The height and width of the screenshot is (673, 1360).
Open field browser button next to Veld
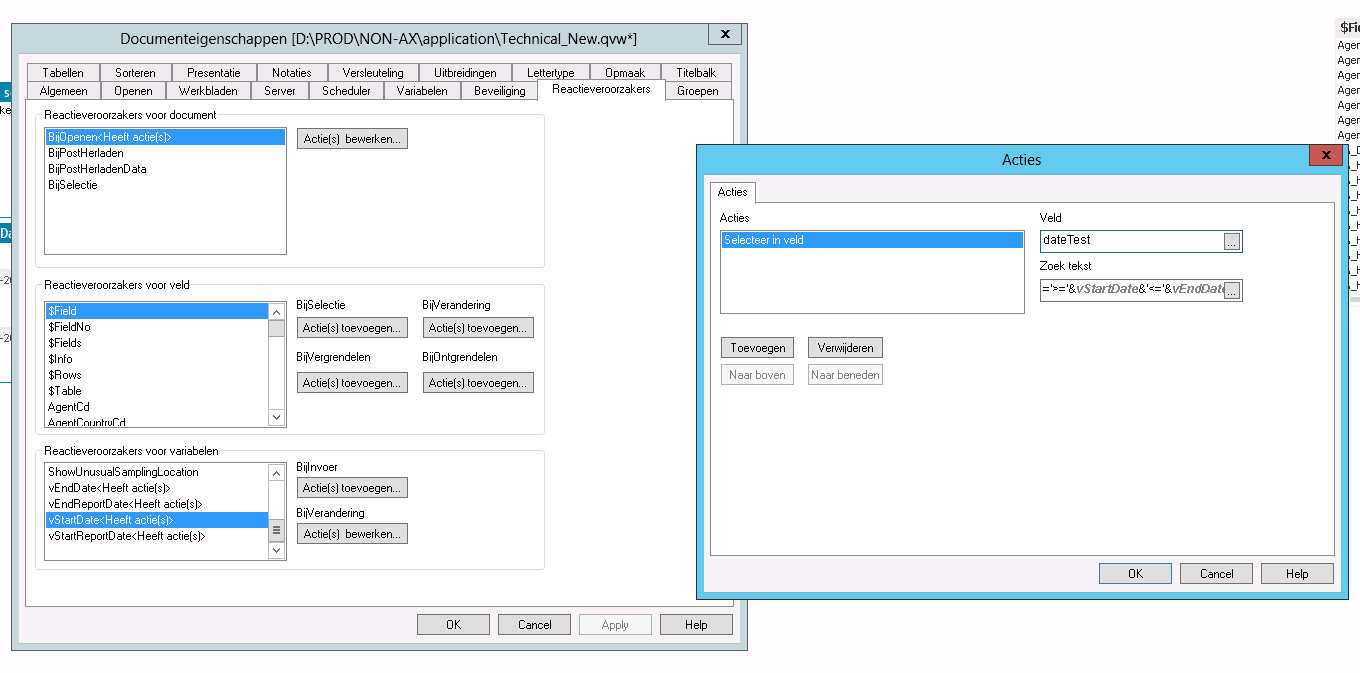point(1232,242)
